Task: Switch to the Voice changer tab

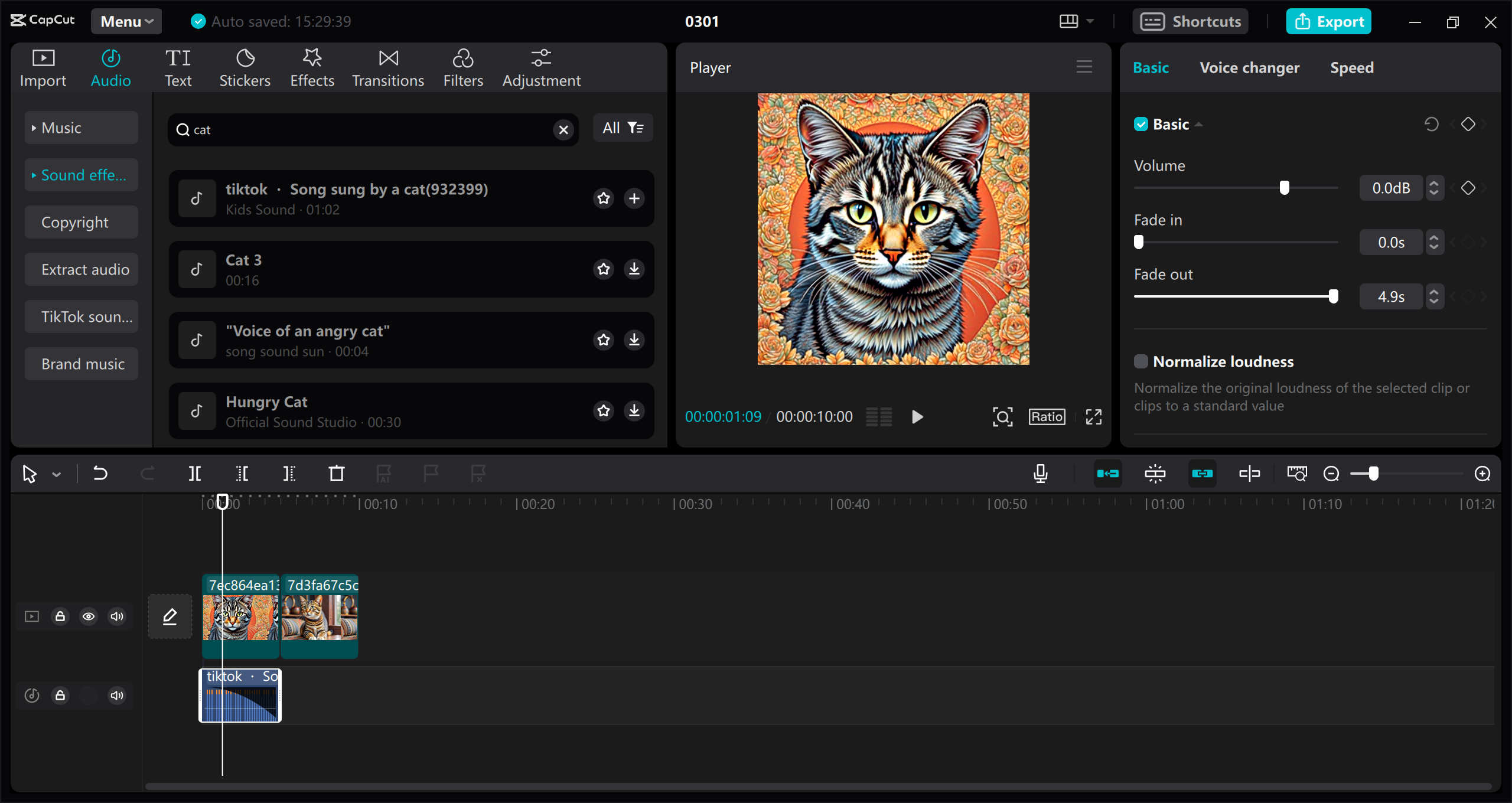Action: 1250,67
